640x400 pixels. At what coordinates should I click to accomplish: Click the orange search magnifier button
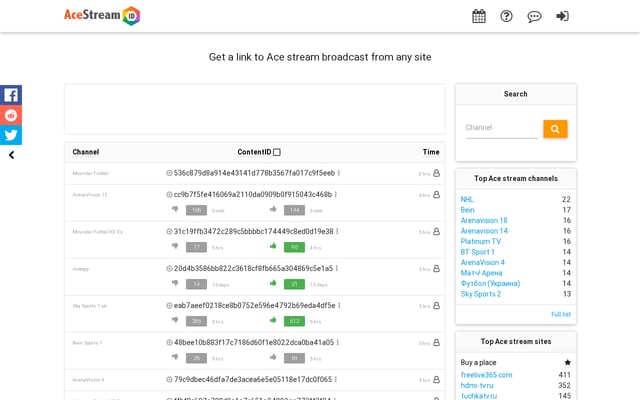(x=555, y=129)
